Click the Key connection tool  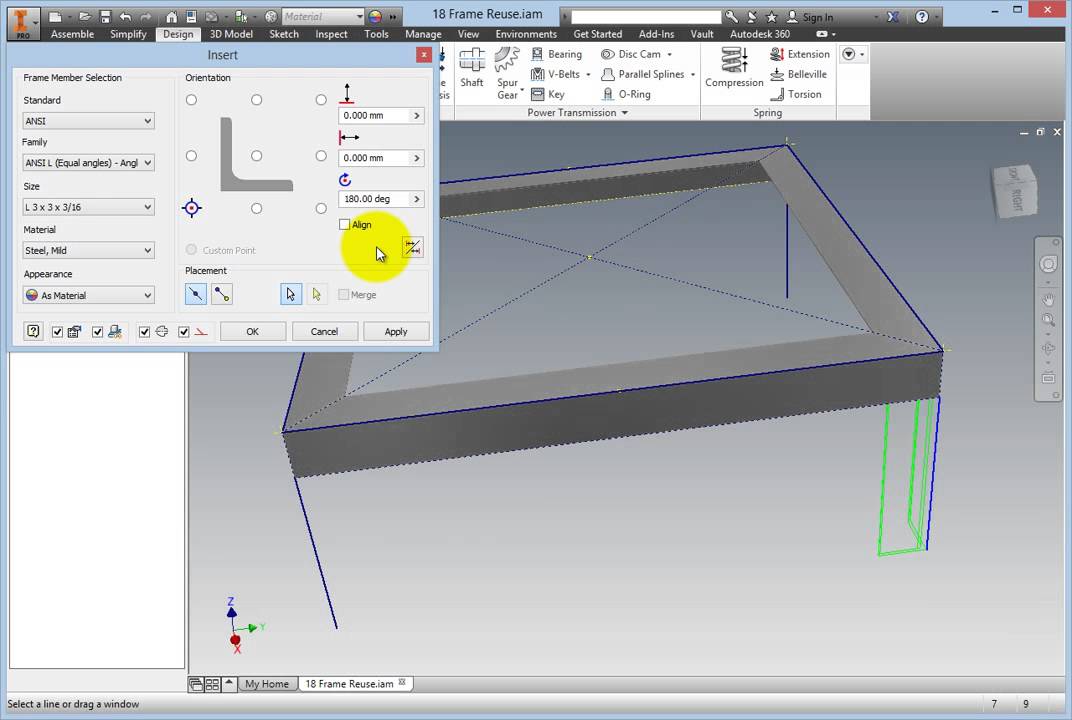pyautogui.click(x=548, y=94)
